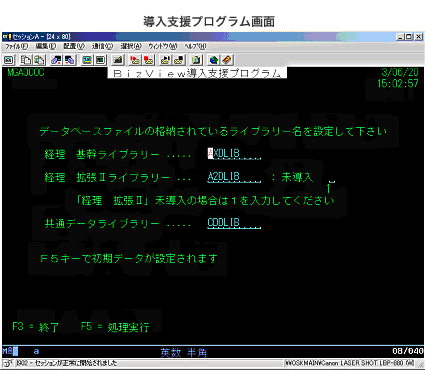The height and width of the screenshot is (370, 425).
Task: Click the CODLIB library input field
Action: 234,223
